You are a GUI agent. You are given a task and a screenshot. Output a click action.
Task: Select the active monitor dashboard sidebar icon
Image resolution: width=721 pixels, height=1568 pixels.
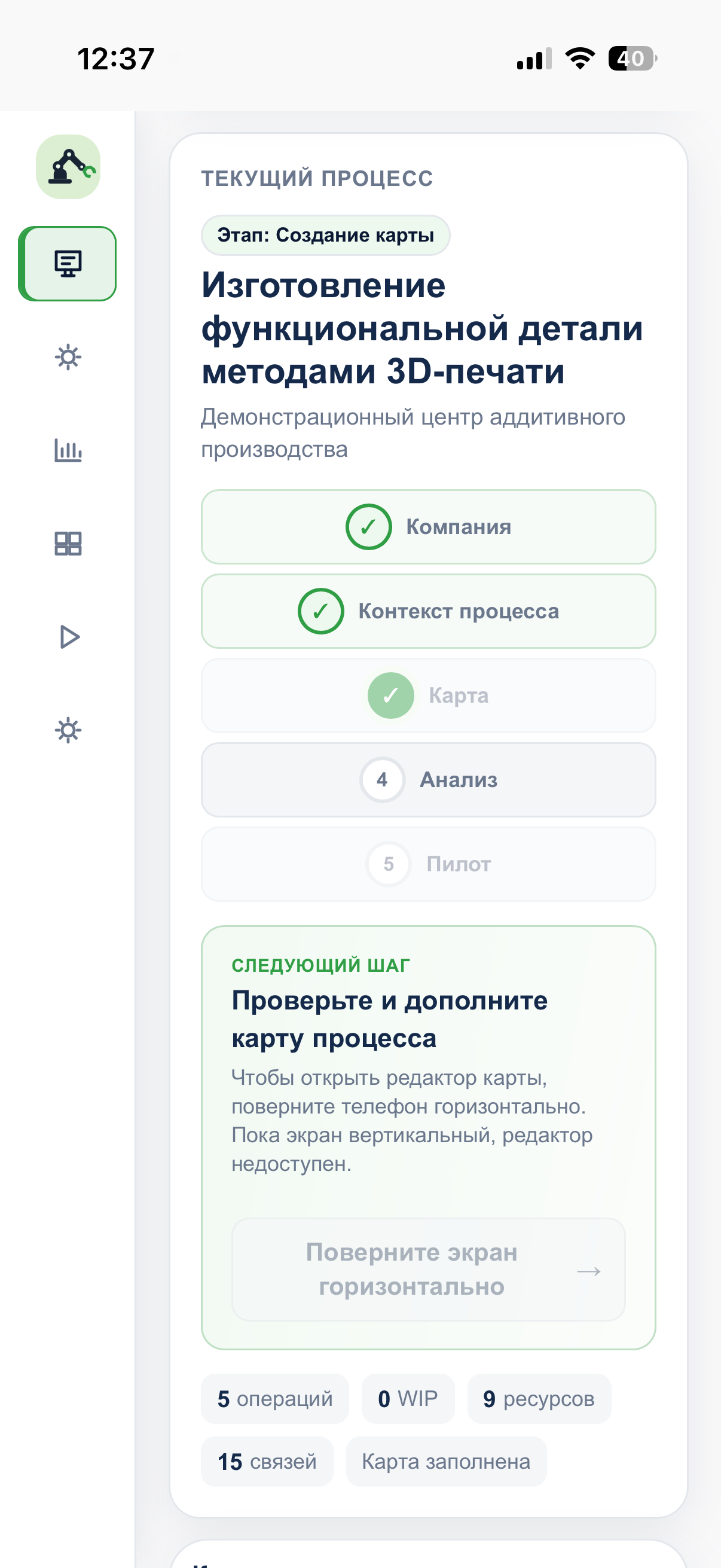[x=68, y=264]
